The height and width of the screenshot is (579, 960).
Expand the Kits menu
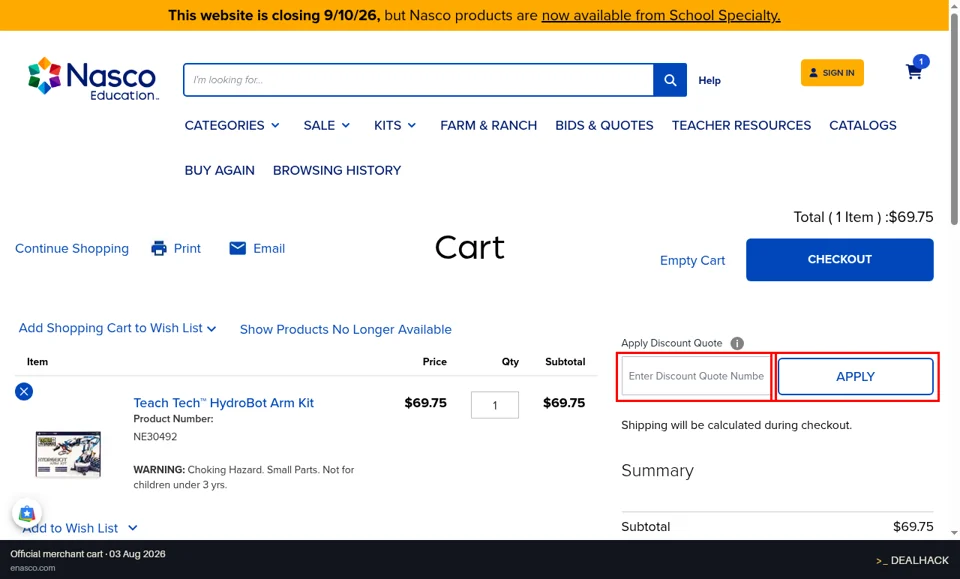click(395, 125)
